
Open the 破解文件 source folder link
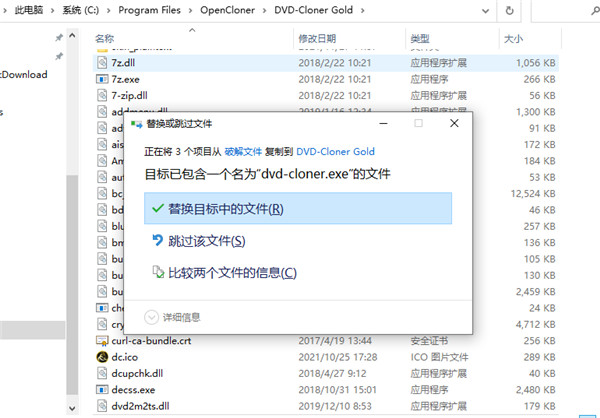pos(243,152)
